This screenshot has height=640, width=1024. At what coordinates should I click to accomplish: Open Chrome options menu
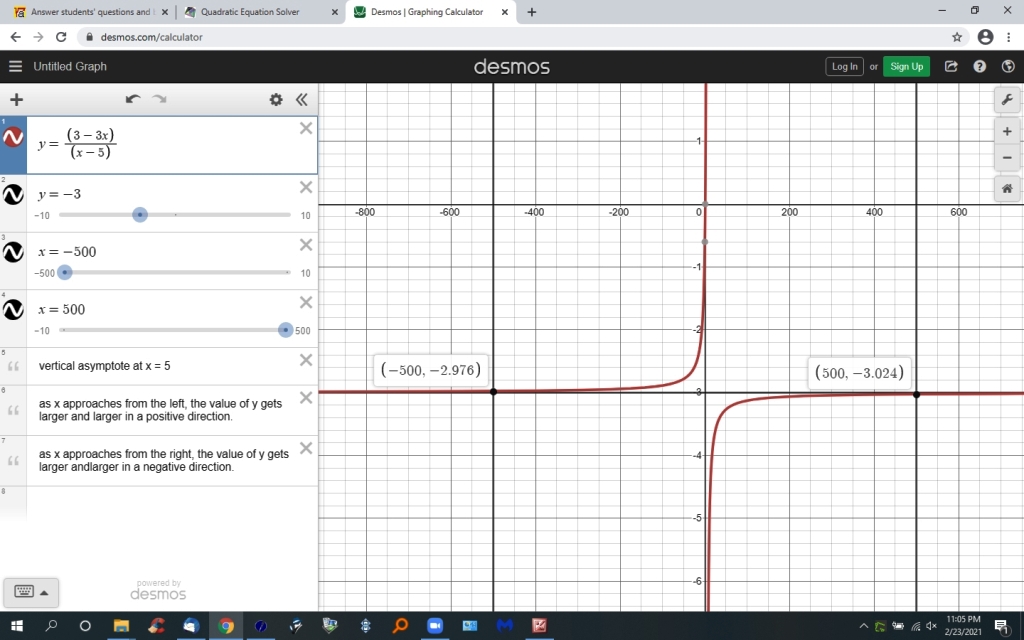[x=1009, y=37]
